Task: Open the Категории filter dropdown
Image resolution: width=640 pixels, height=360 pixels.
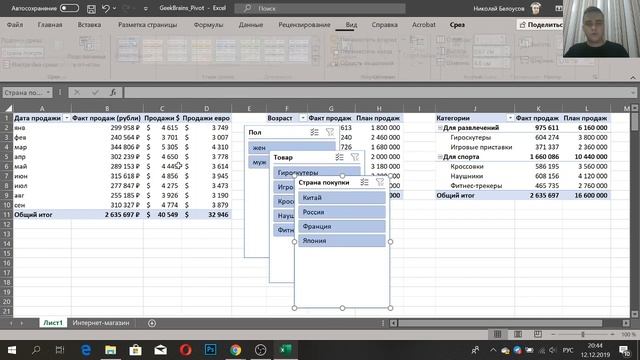Action: [510, 118]
